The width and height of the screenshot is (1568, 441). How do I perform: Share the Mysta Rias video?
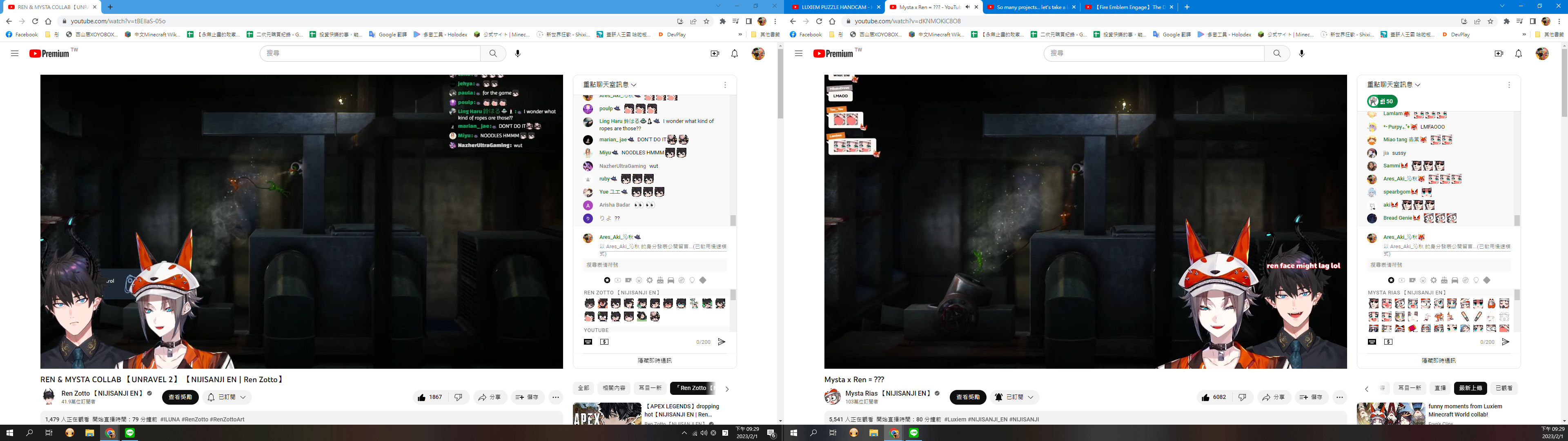(1274, 397)
